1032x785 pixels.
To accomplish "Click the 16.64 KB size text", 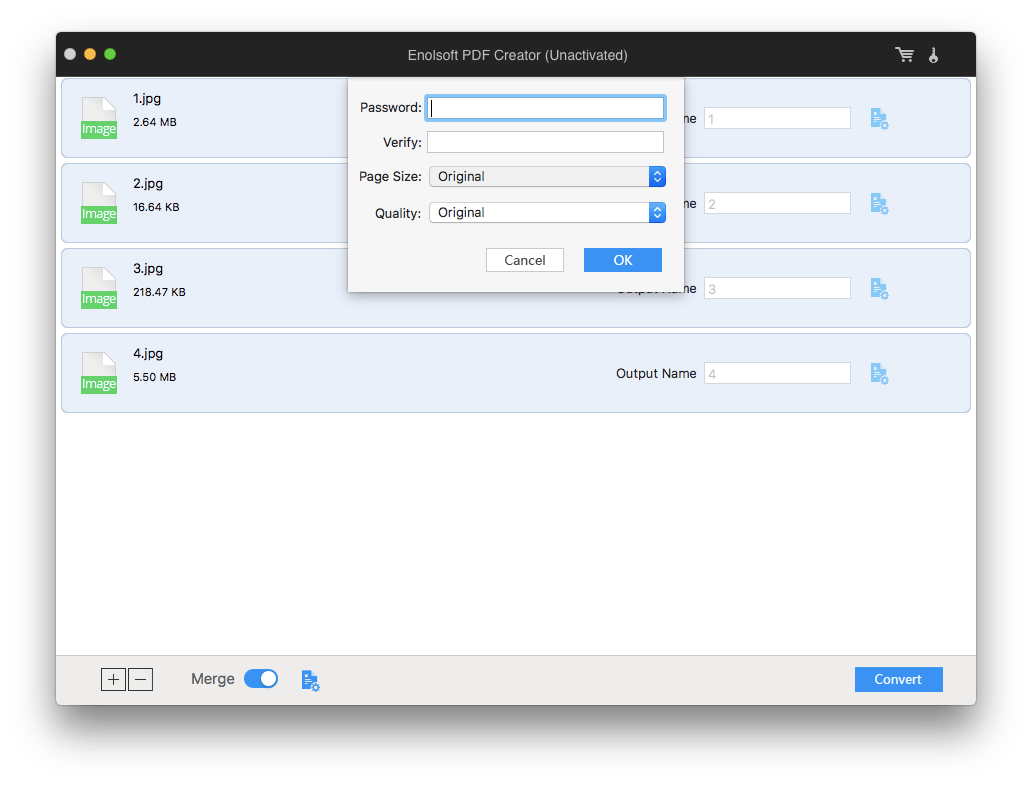I will (156, 207).
